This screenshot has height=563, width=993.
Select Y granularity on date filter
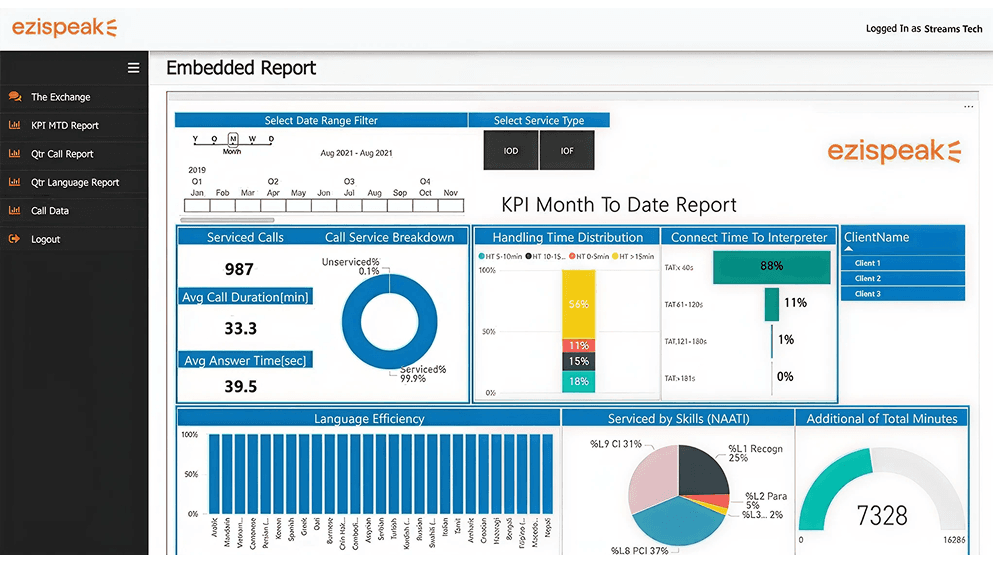tap(197, 139)
